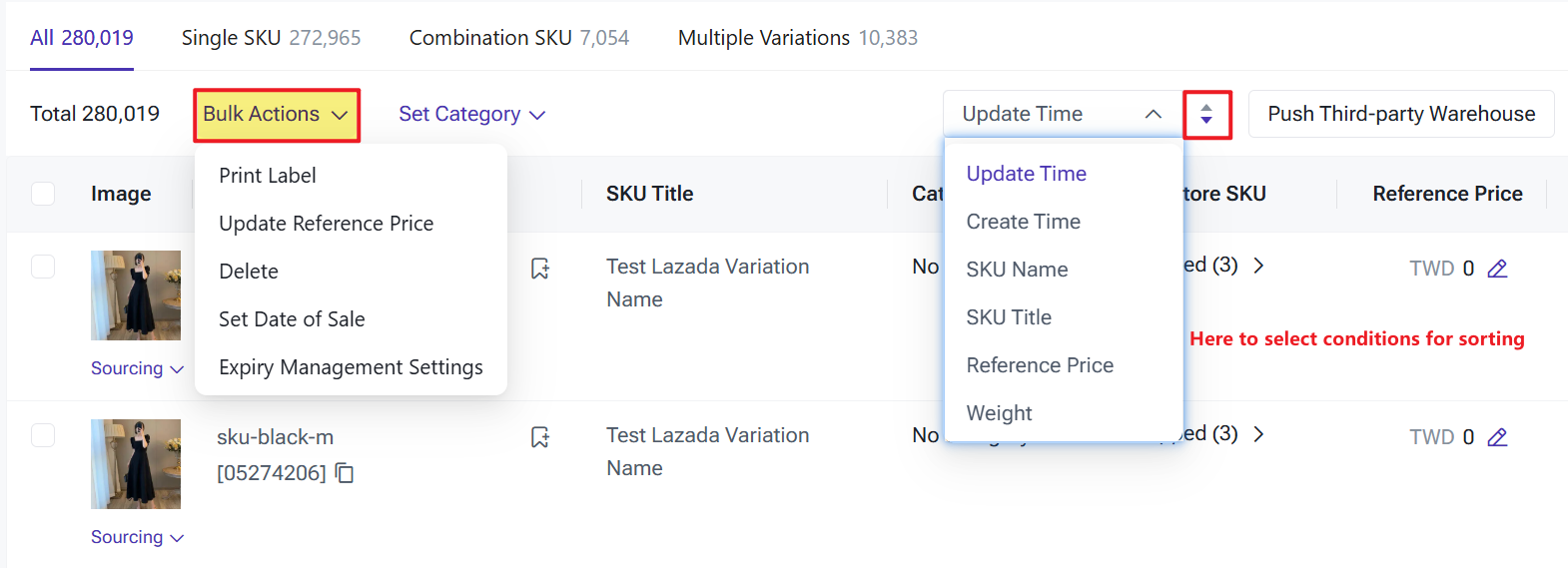Image resolution: width=1568 pixels, height=568 pixels.
Task: Copy SKU code 05274206 with copy icon
Action: [x=345, y=473]
